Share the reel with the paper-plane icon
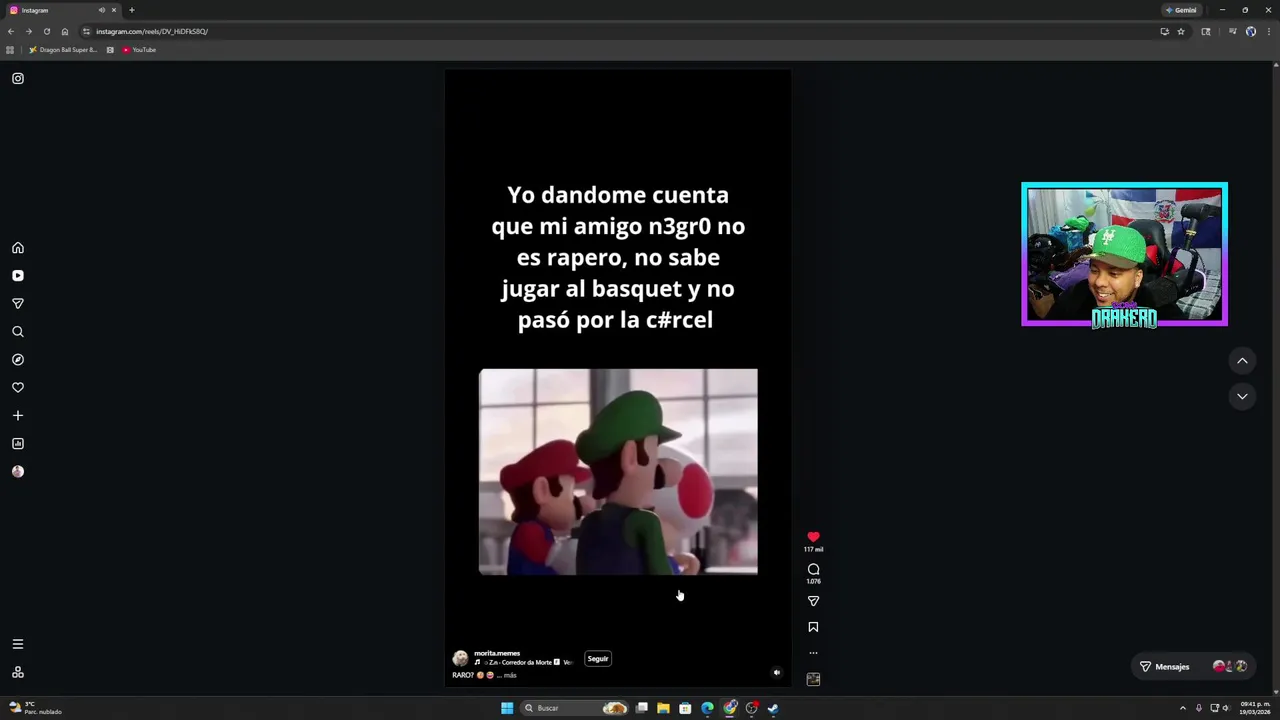The image size is (1280, 720). point(813,601)
